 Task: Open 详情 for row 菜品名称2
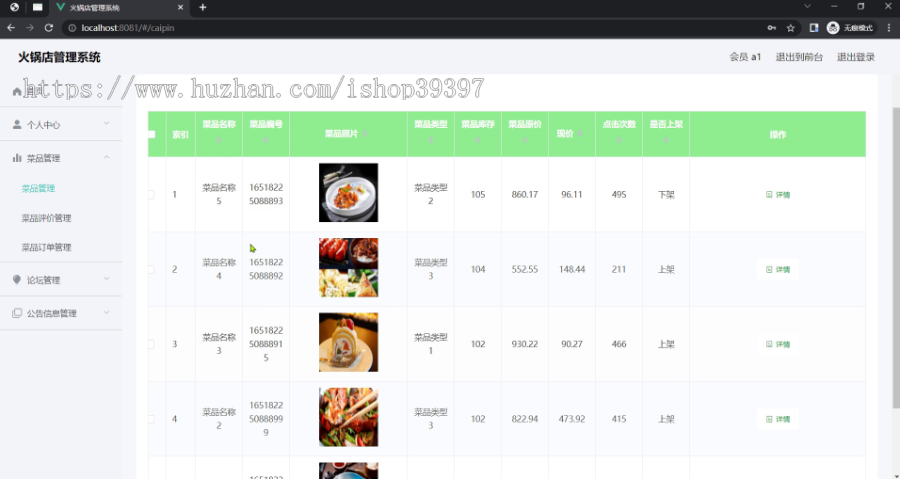click(778, 419)
